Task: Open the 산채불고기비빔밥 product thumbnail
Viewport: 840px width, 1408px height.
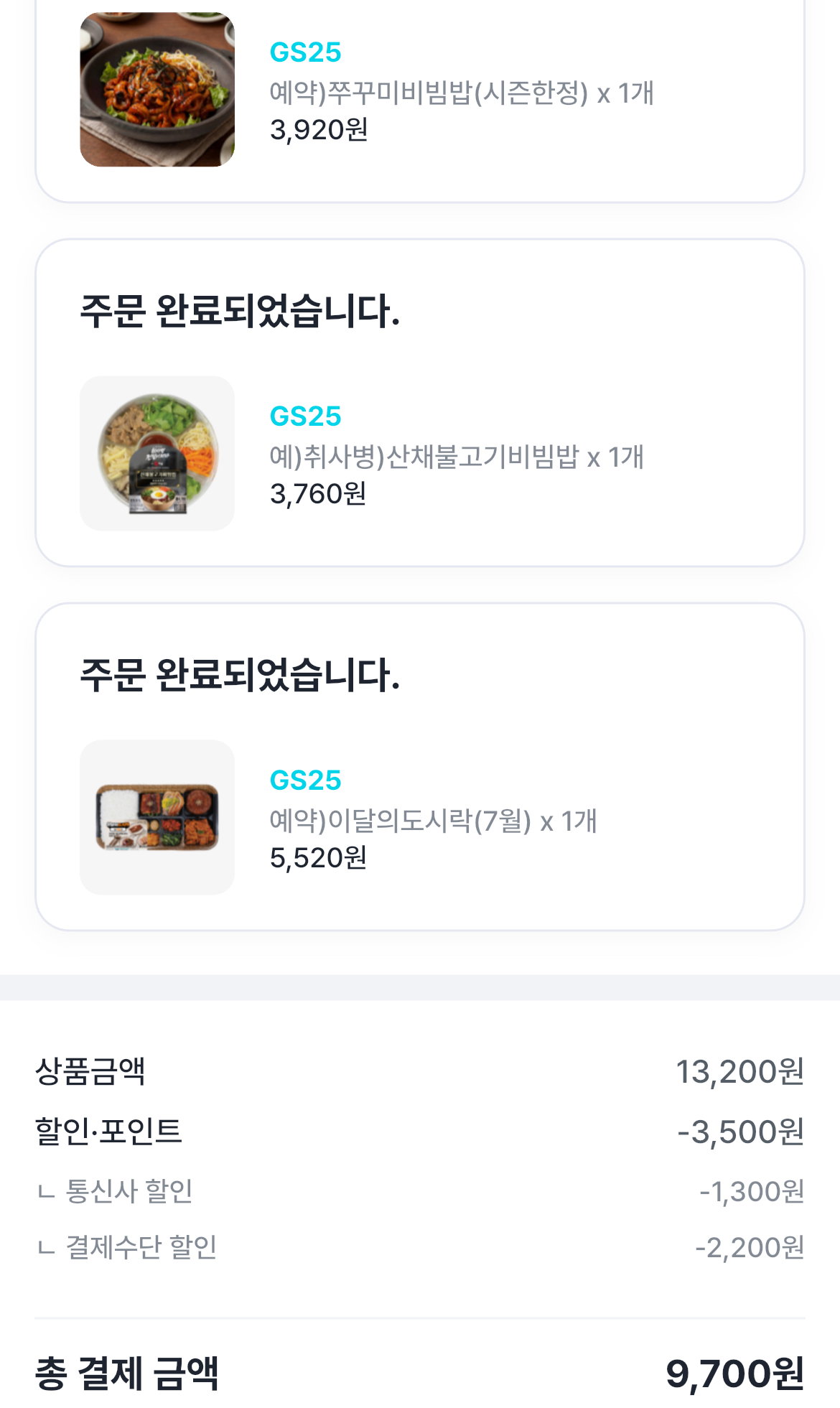Action: point(157,454)
